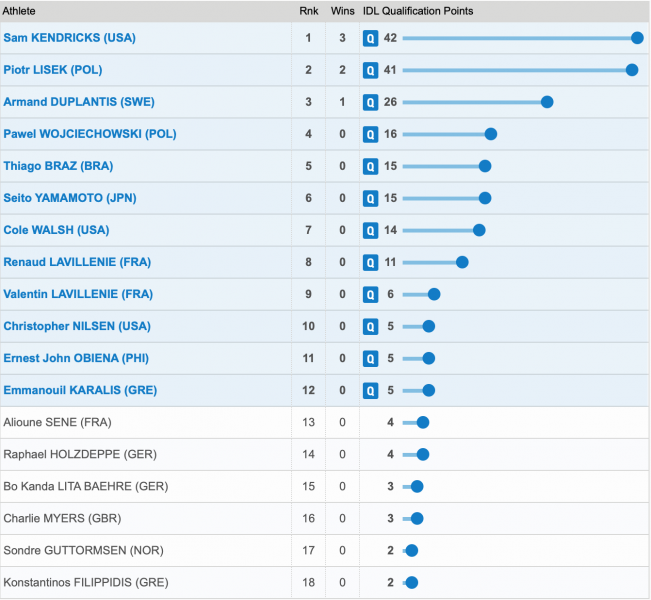Click the Q badge for Cole Walsh
Image resolution: width=651 pixels, height=600 pixels.
pos(370,230)
